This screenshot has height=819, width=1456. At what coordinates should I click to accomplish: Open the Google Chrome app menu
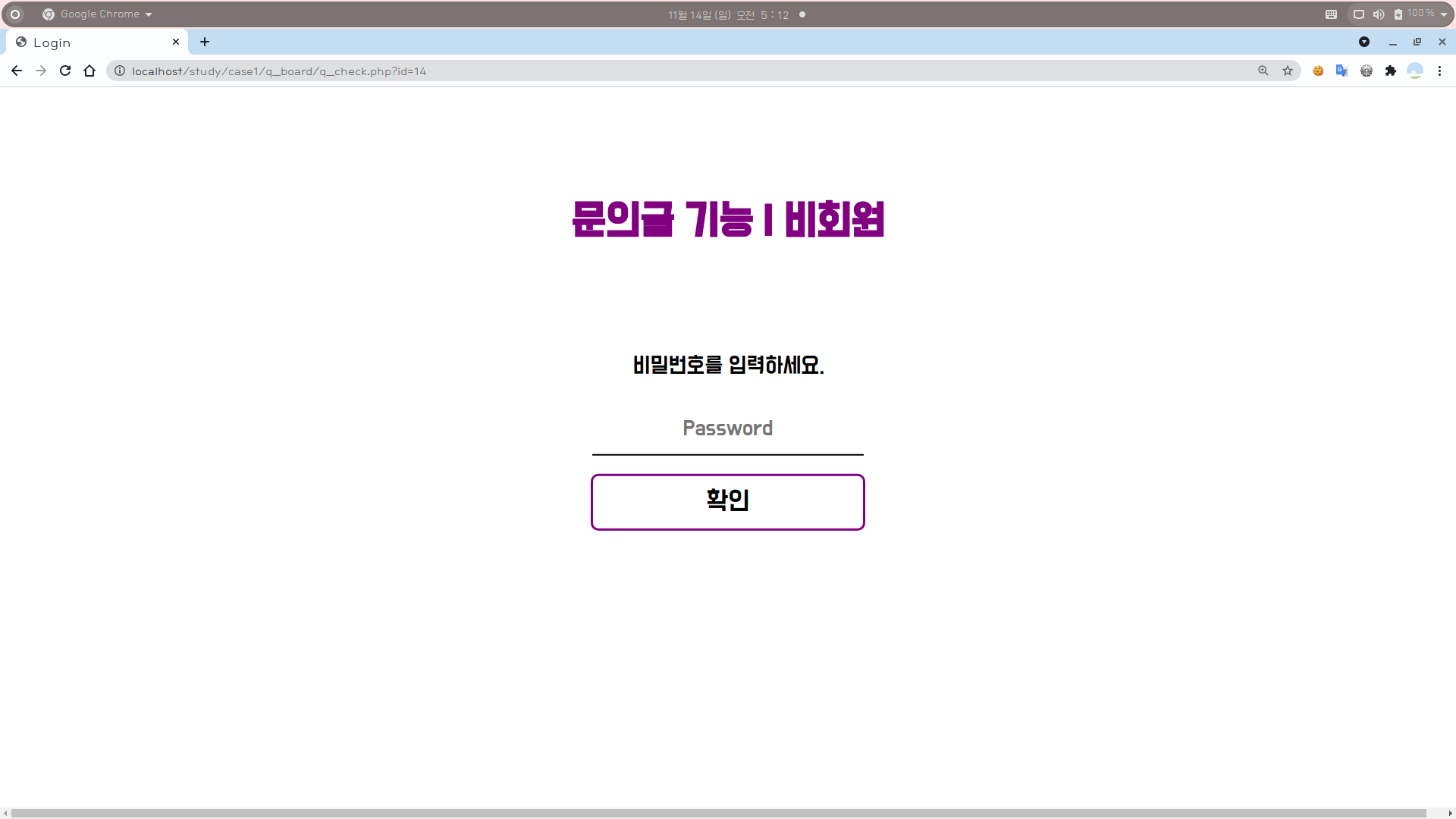click(99, 14)
